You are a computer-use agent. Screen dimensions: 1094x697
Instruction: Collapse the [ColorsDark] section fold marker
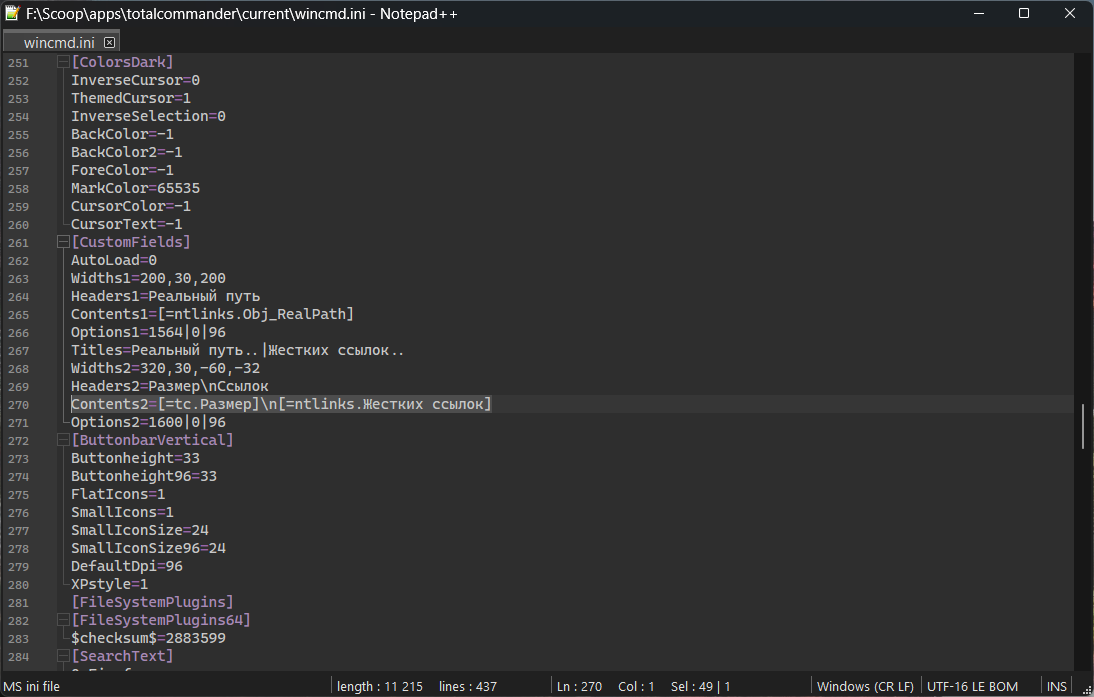coord(62,62)
